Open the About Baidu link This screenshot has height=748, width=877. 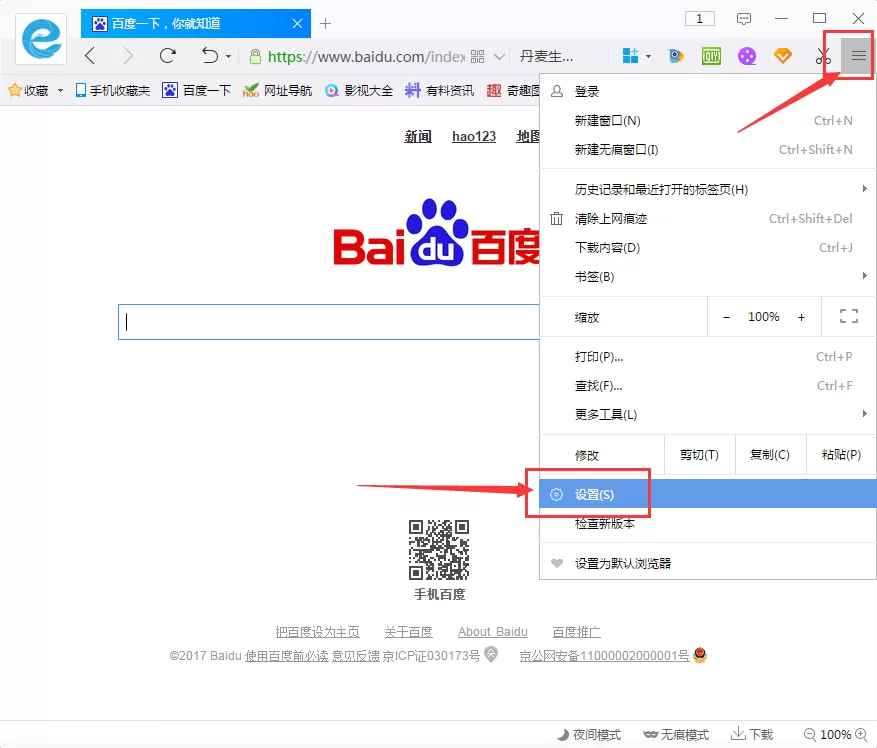pos(492,632)
